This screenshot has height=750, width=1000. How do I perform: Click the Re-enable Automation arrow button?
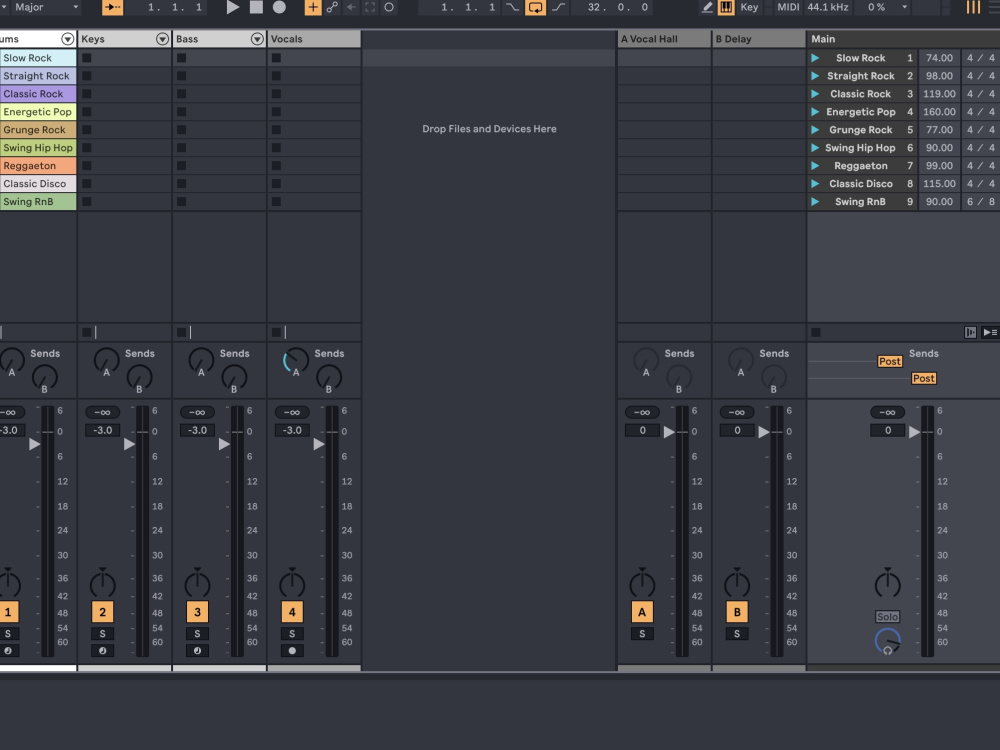click(351, 7)
